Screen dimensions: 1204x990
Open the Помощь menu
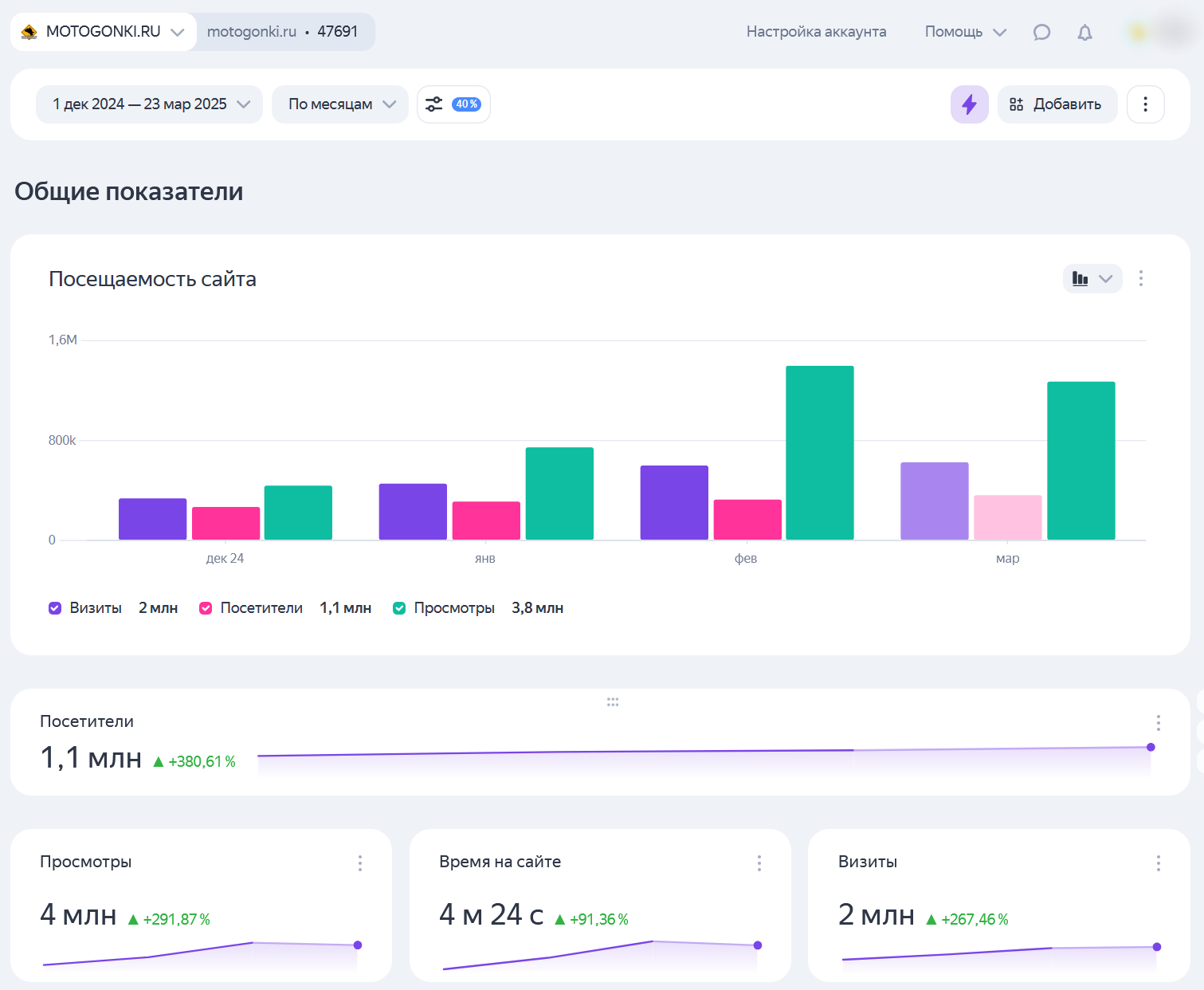[965, 32]
